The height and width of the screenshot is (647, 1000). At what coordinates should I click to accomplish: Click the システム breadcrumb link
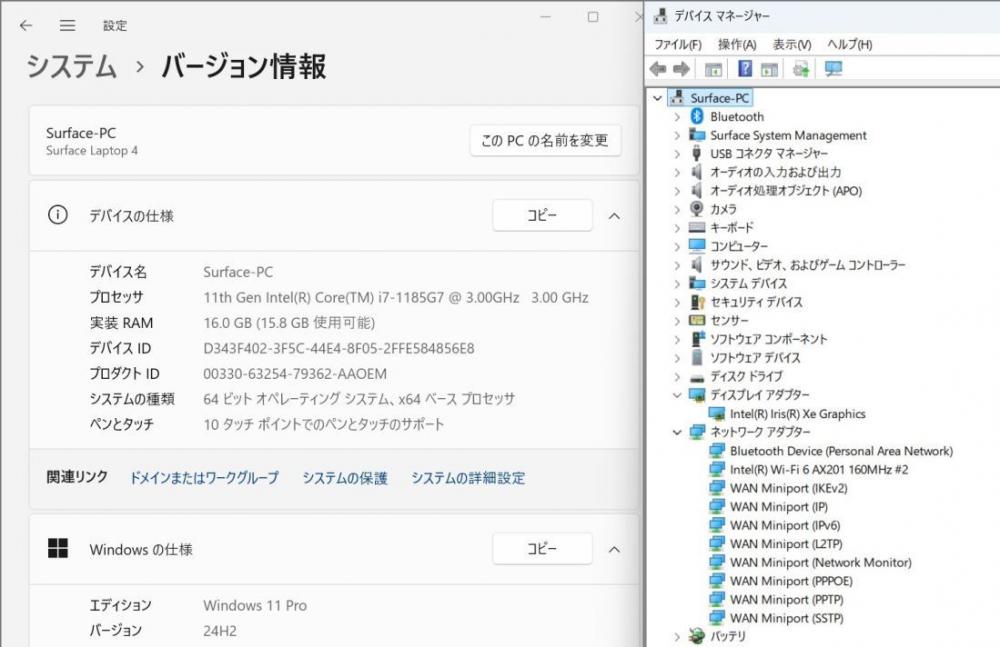tap(71, 66)
